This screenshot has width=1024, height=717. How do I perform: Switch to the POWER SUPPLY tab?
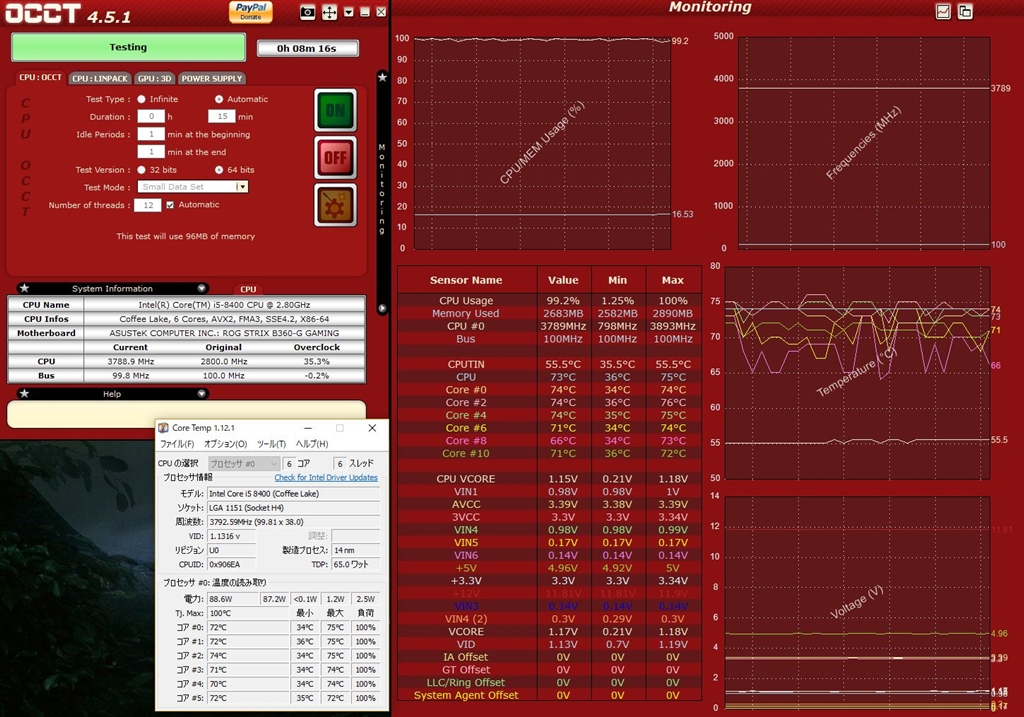pos(212,78)
